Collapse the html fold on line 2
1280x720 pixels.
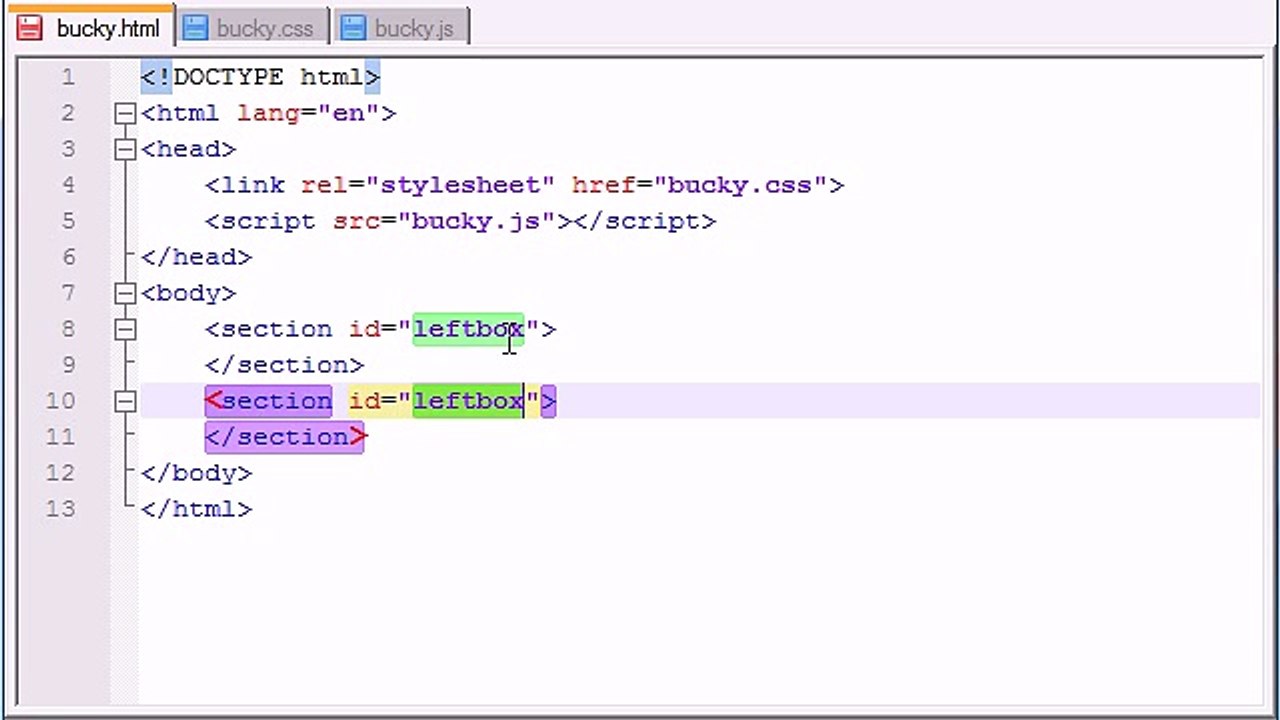[125, 114]
